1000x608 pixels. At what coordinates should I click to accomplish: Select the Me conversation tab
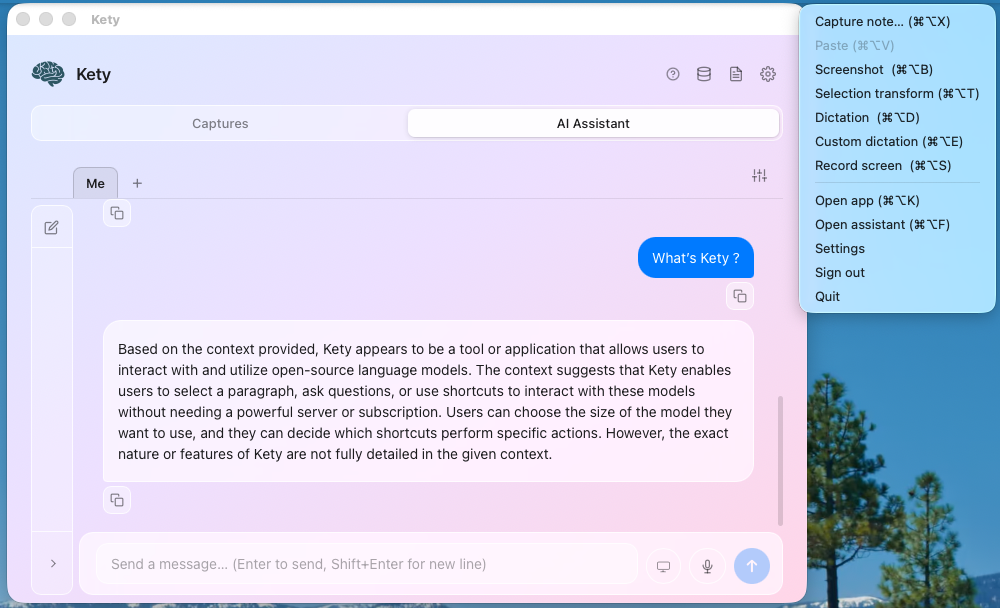(x=96, y=184)
